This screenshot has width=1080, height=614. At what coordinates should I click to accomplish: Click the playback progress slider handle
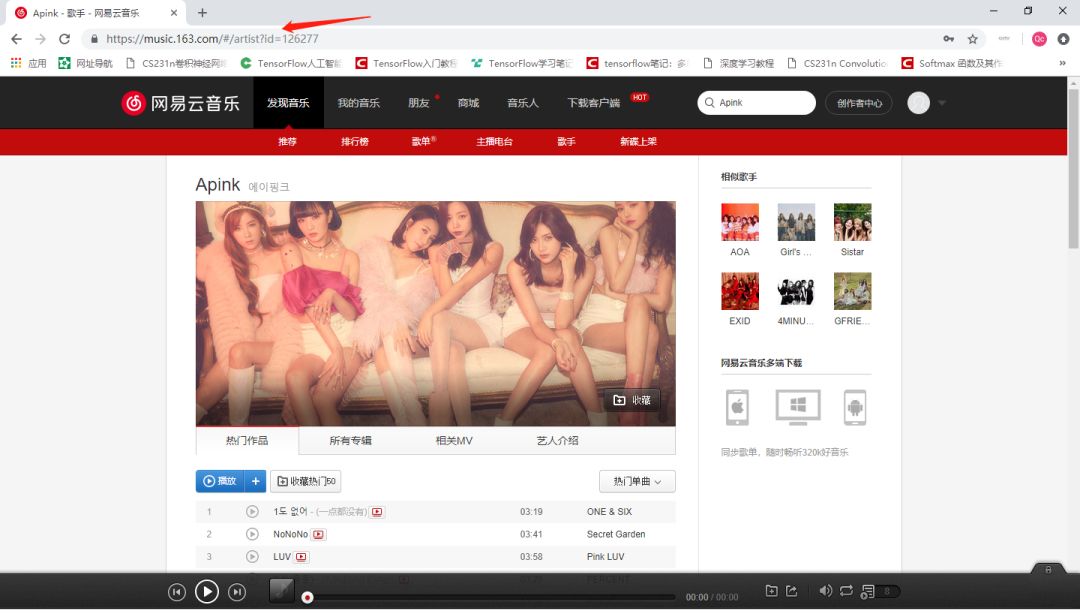pyautogui.click(x=308, y=597)
